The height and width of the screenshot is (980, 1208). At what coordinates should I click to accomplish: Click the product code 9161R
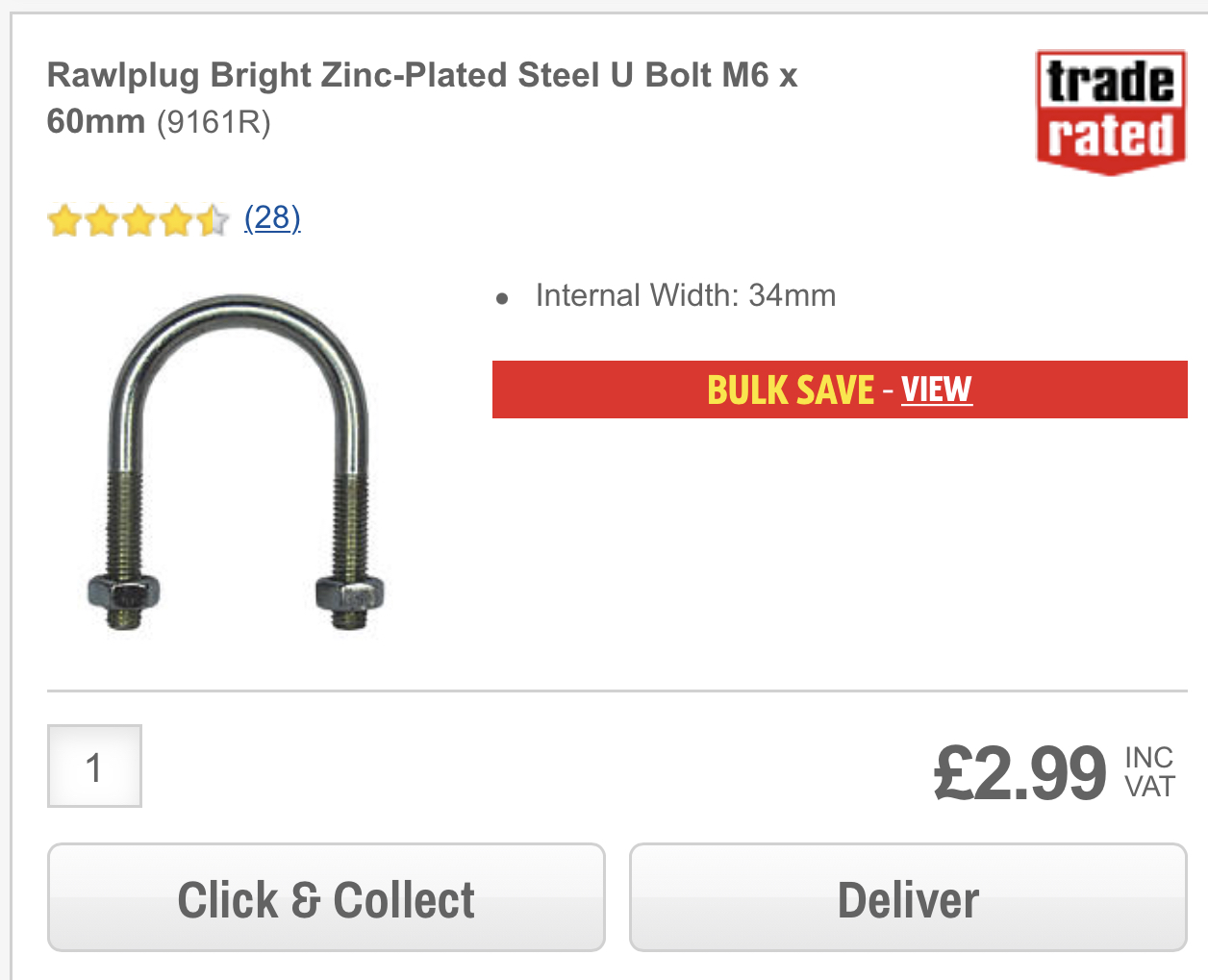click(x=214, y=122)
